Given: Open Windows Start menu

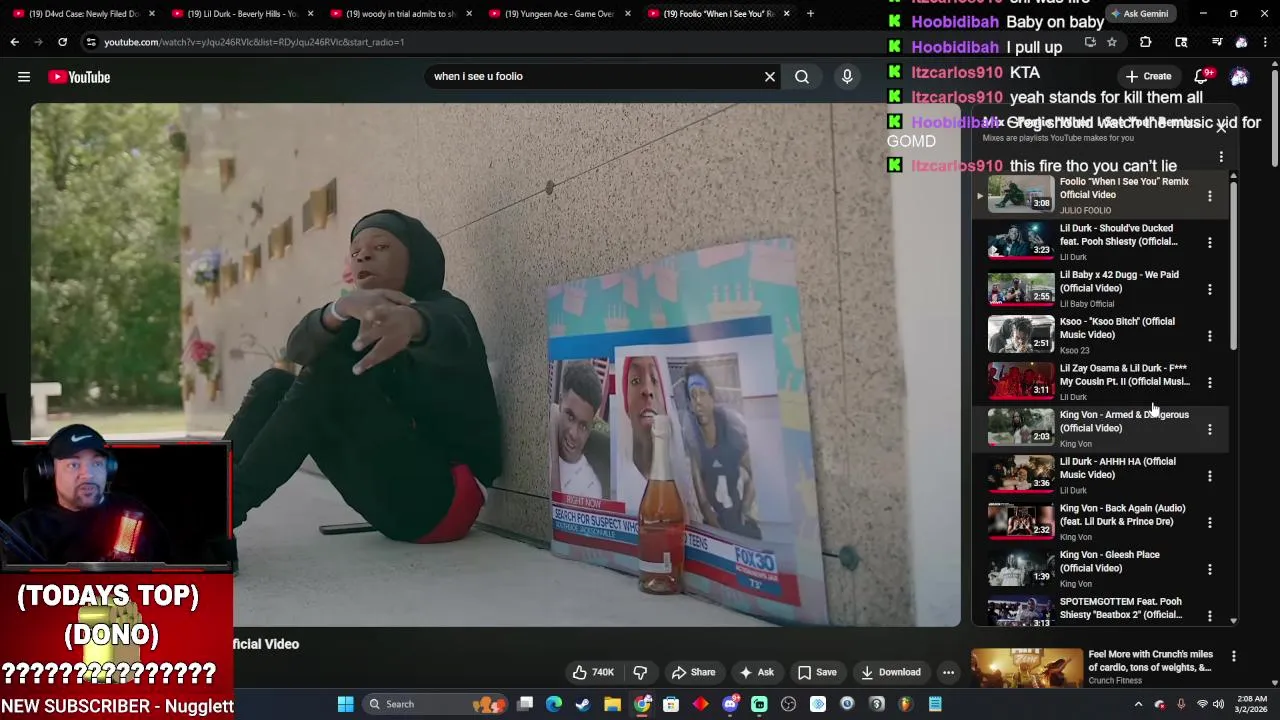Looking at the screenshot, I should click(x=345, y=704).
